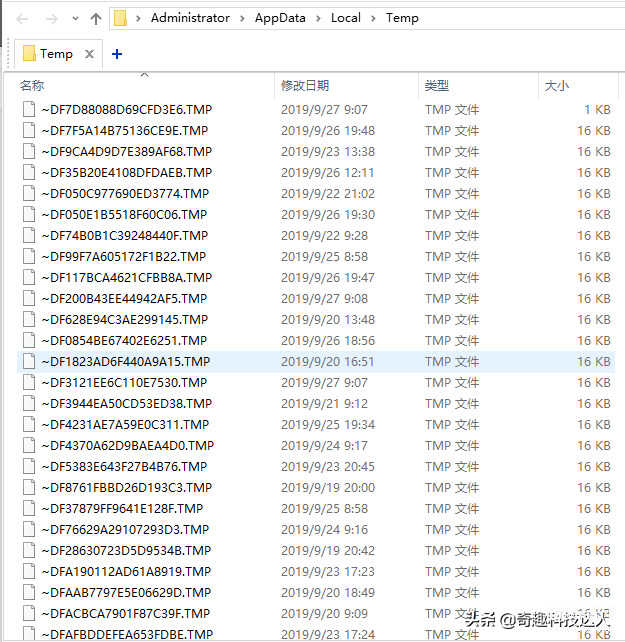Click the folder icon in address bar

click(x=121, y=18)
